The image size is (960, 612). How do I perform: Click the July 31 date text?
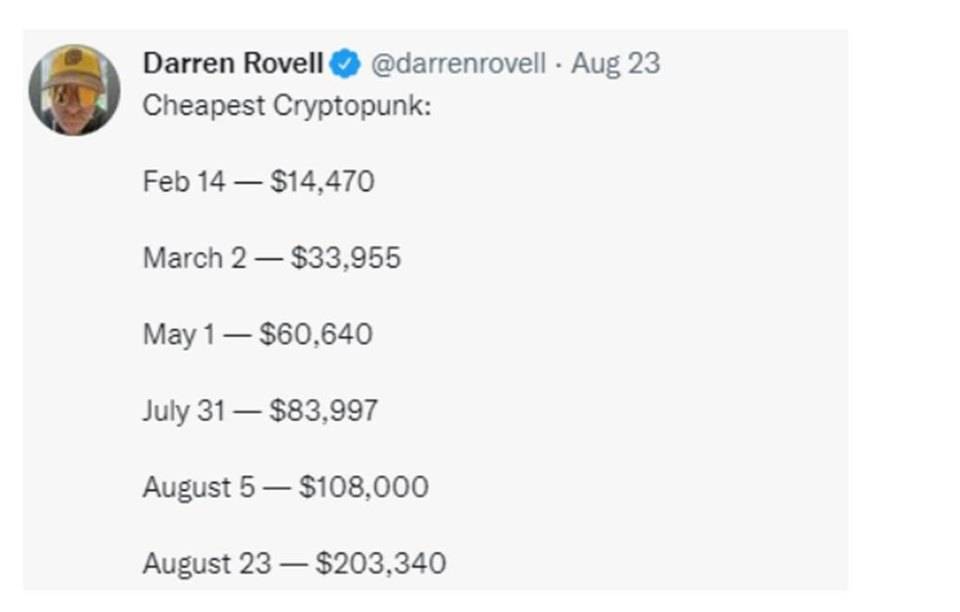pos(184,410)
